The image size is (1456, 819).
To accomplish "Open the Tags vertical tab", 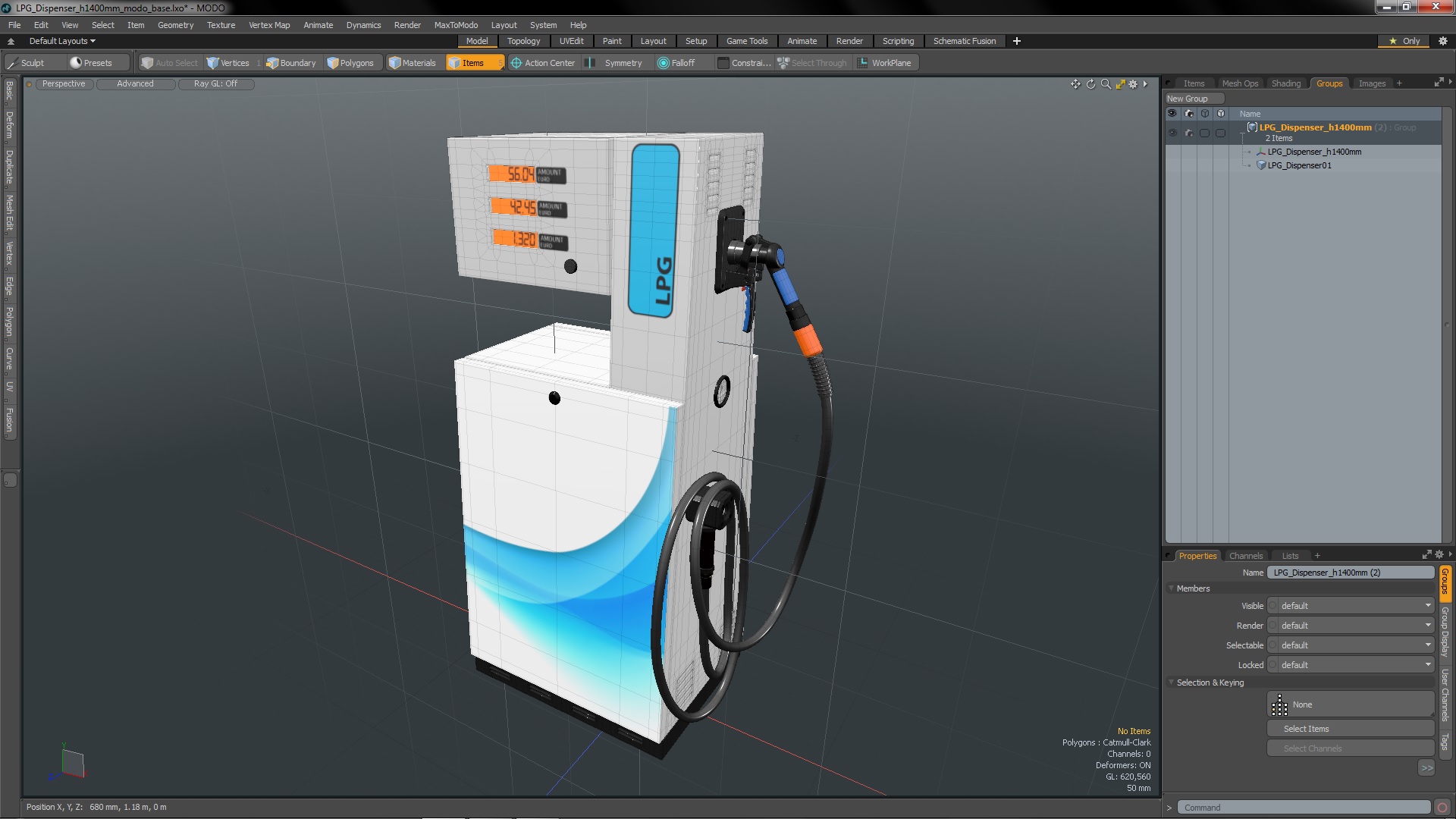I will pyautogui.click(x=1445, y=741).
